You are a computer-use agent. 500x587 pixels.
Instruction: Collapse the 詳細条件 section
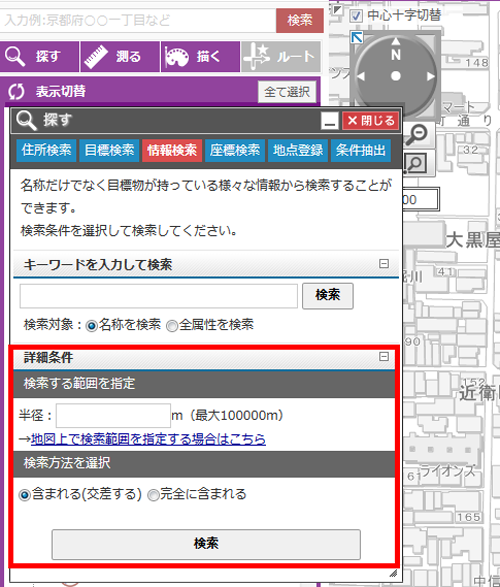pos(384,356)
